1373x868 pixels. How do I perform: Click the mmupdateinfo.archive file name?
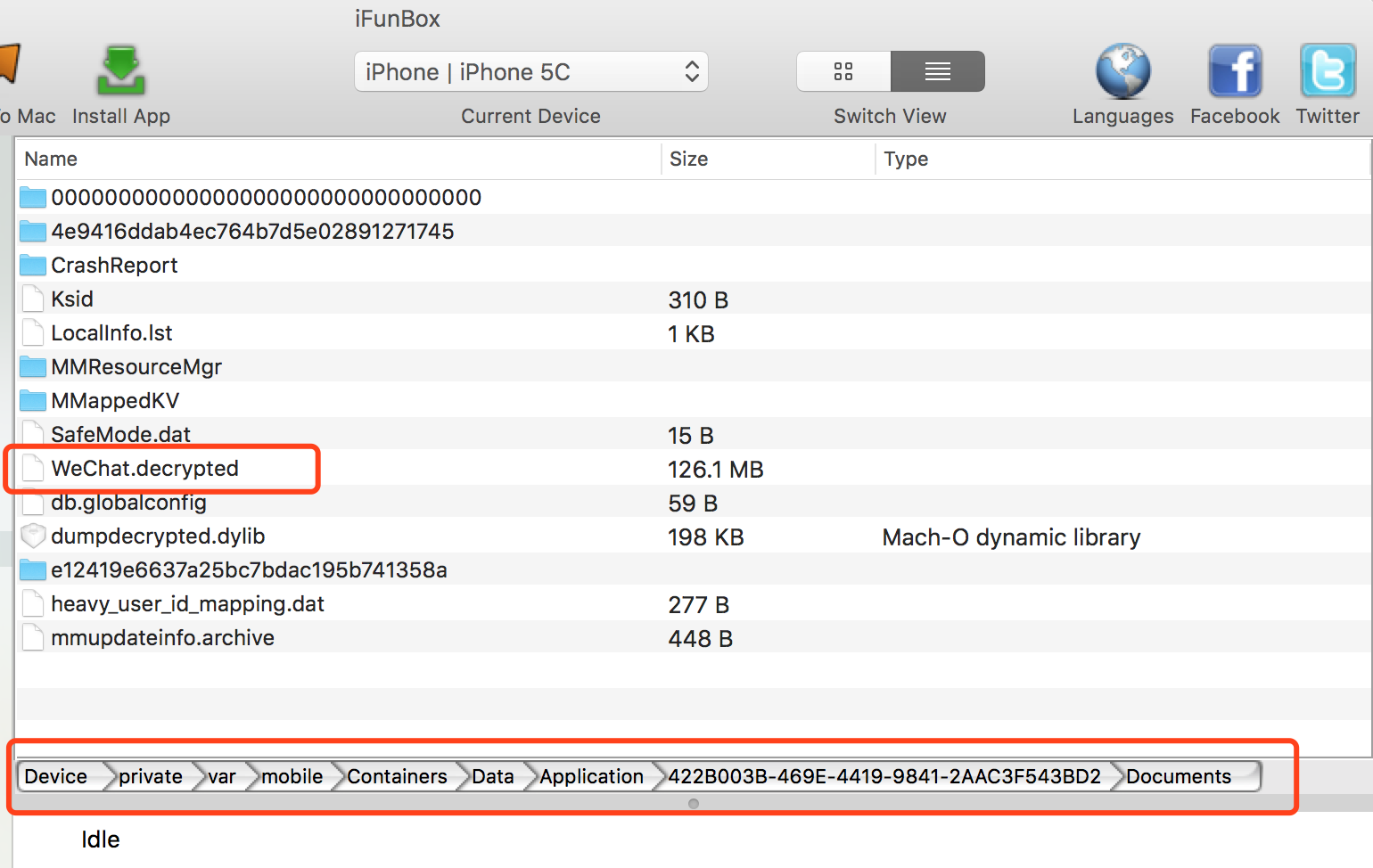point(162,637)
